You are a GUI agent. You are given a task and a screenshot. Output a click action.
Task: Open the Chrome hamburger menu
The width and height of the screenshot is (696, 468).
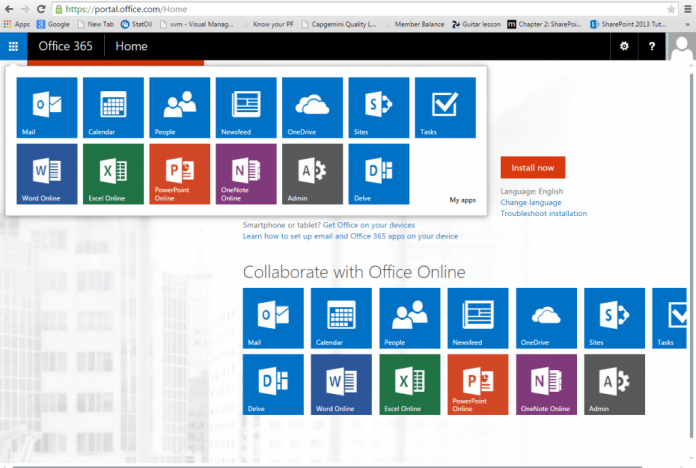click(x=688, y=9)
